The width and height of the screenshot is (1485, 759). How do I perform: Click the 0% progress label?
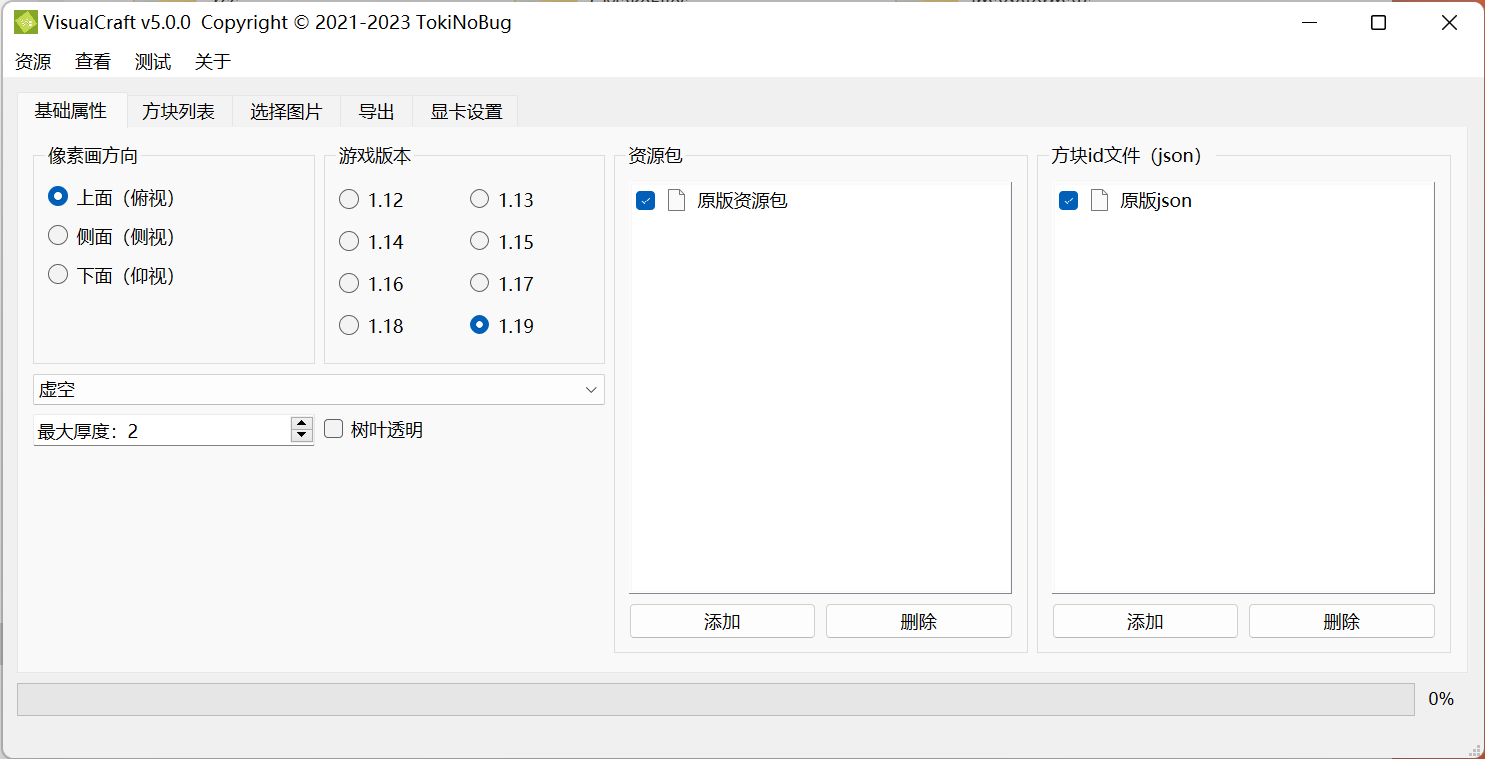[x=1441, y=699]
